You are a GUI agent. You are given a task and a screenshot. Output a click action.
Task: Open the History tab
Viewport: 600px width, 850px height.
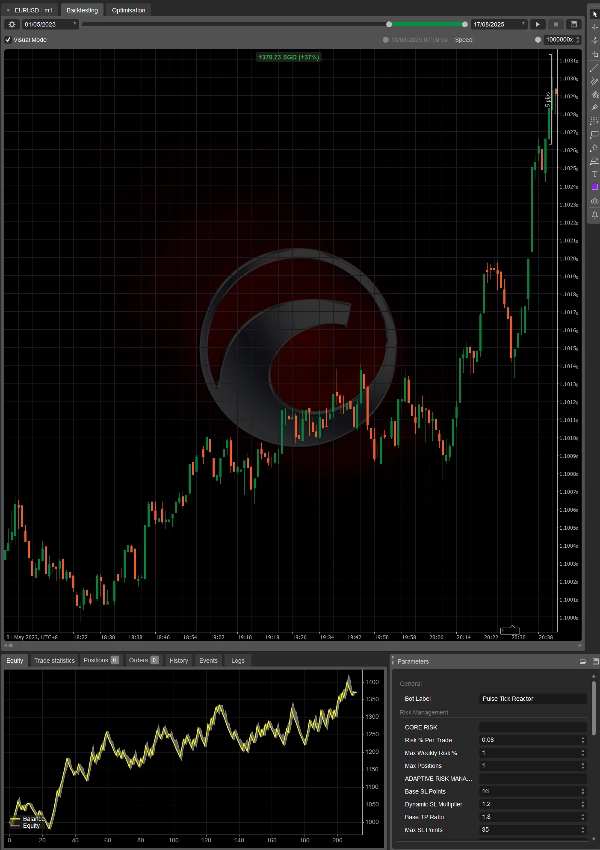178,660
